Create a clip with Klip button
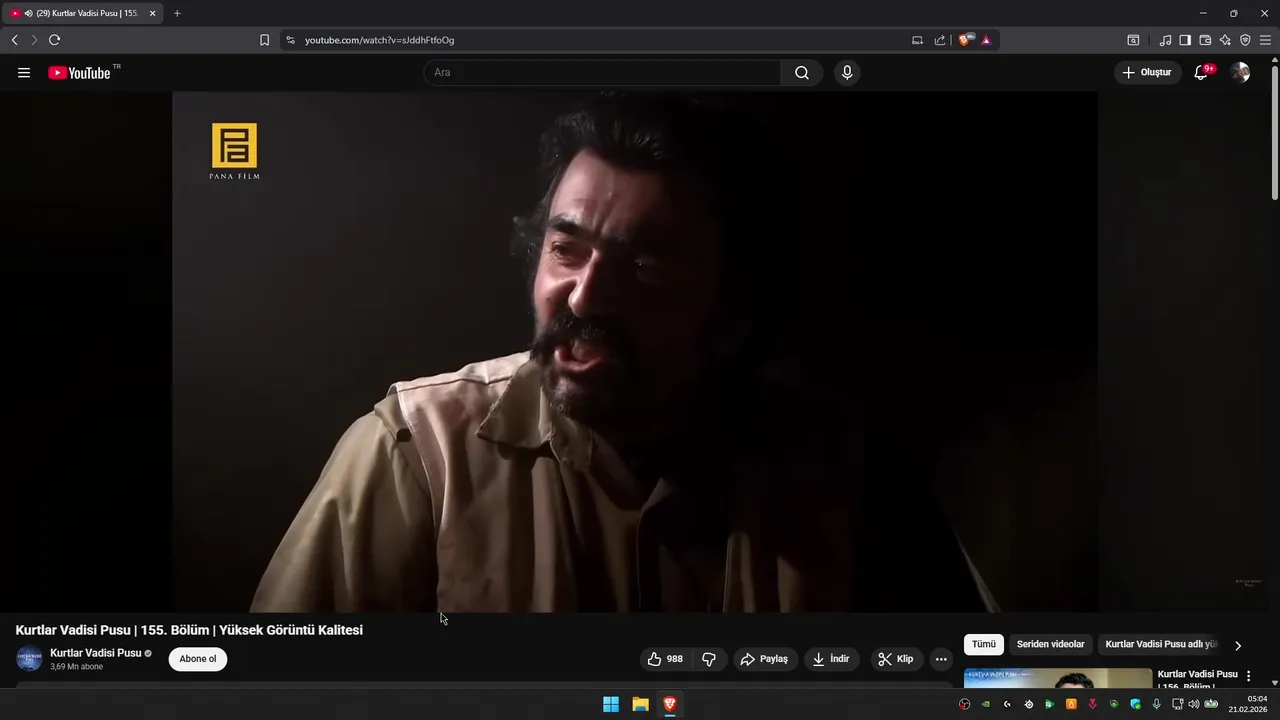This screenshot has height=720, width=1280. tap(895, 659)
